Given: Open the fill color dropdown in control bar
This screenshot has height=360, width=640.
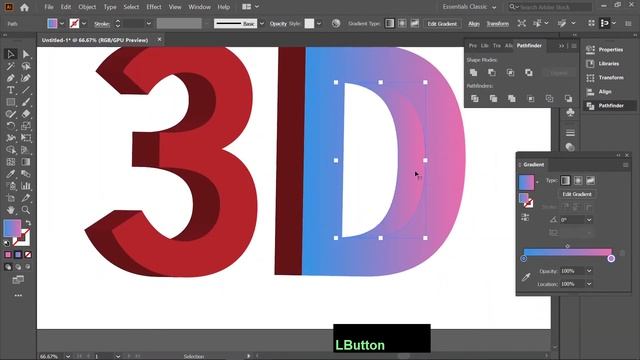Looking at the screenshot, I should (x=62, y=24).
